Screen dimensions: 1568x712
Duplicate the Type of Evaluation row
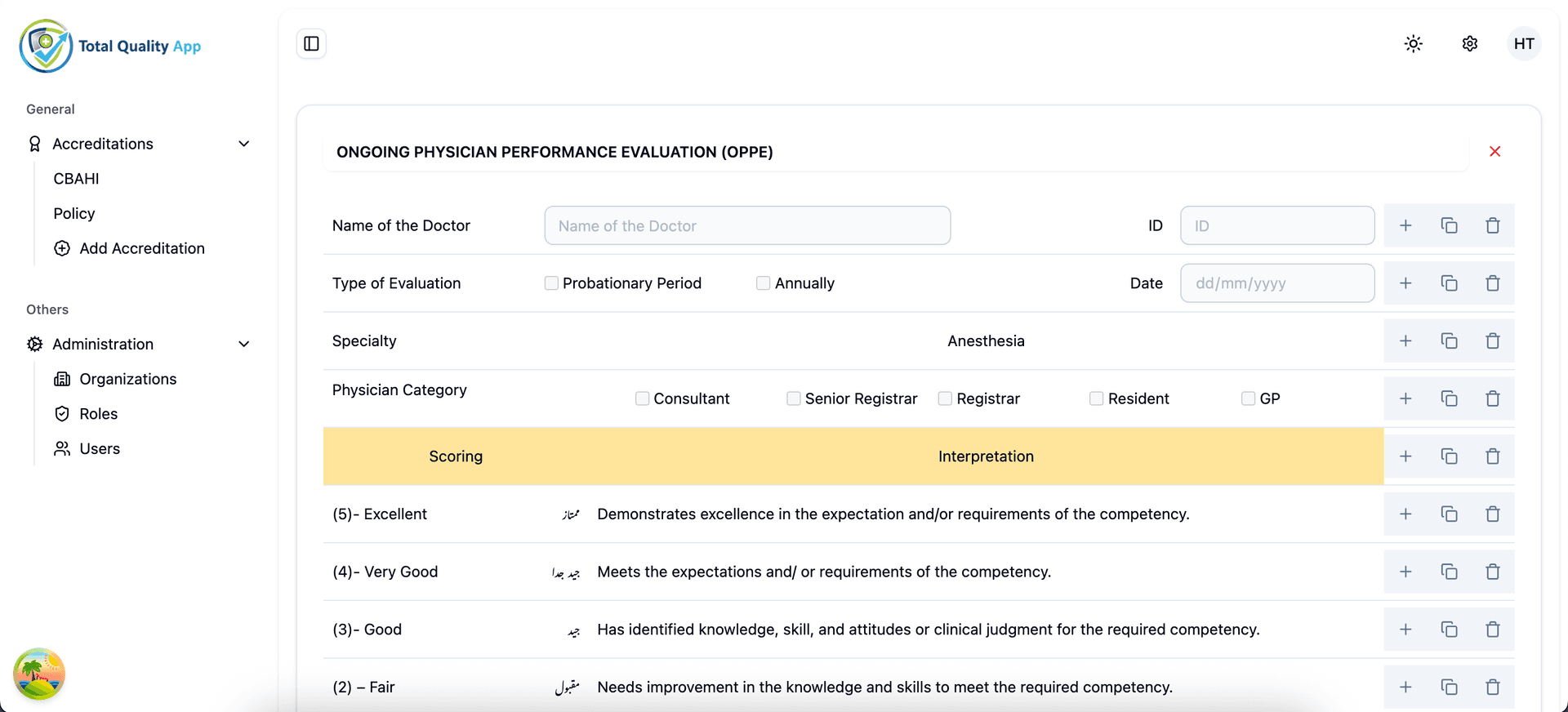(x=1450, y=283)
